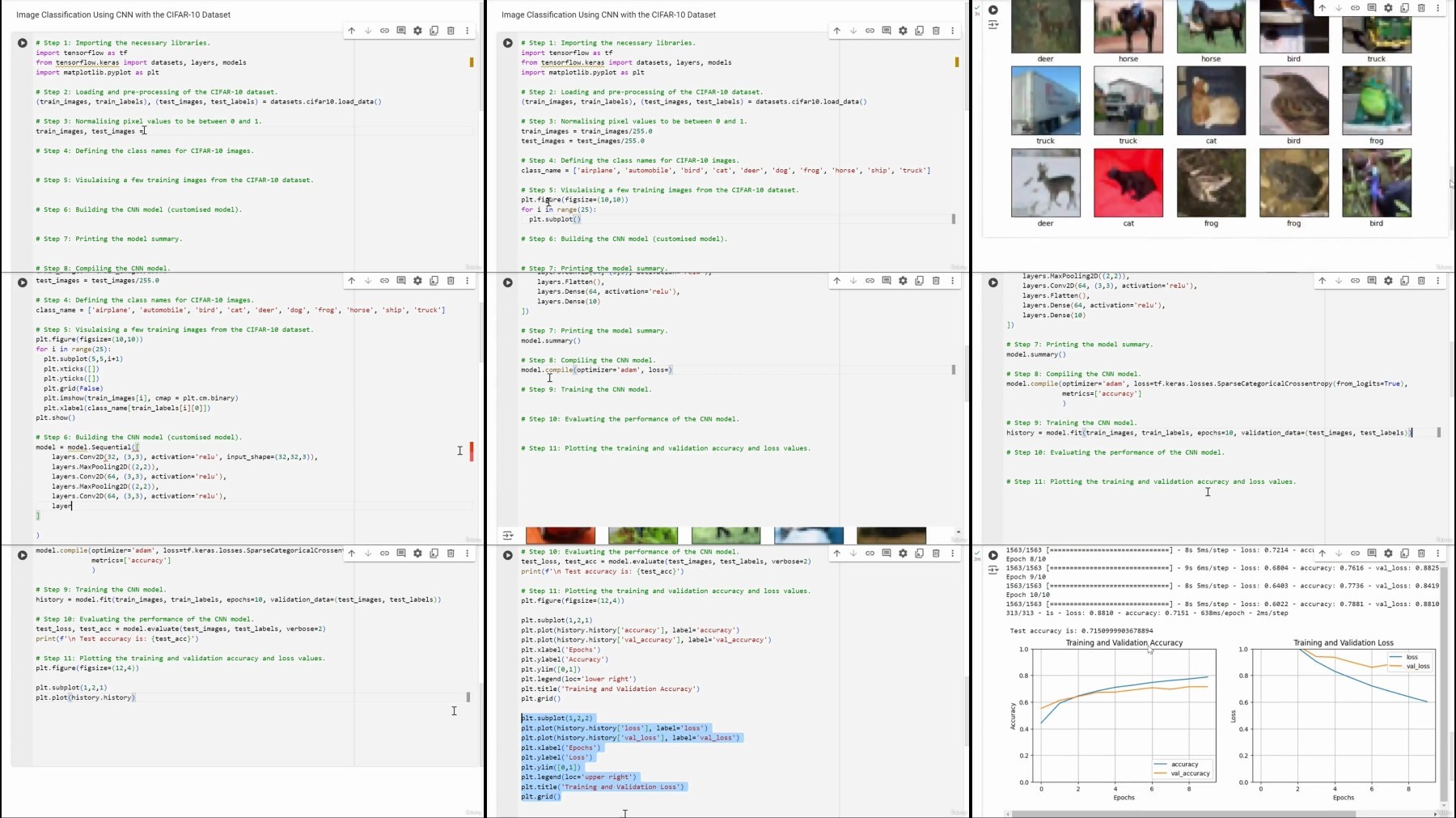Run the cell in the middle-left panel
This screenshot has height=818, width=1456.
pyautogui.click(x=23, y=282)
